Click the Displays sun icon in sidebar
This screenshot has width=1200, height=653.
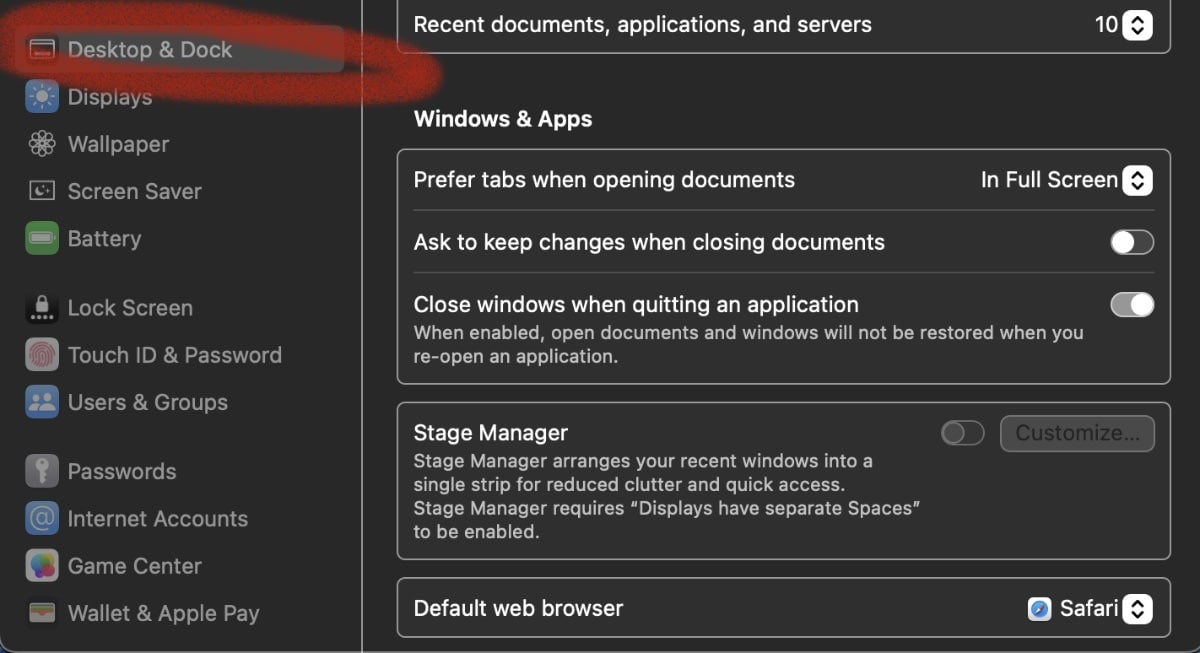coord(42,97)
